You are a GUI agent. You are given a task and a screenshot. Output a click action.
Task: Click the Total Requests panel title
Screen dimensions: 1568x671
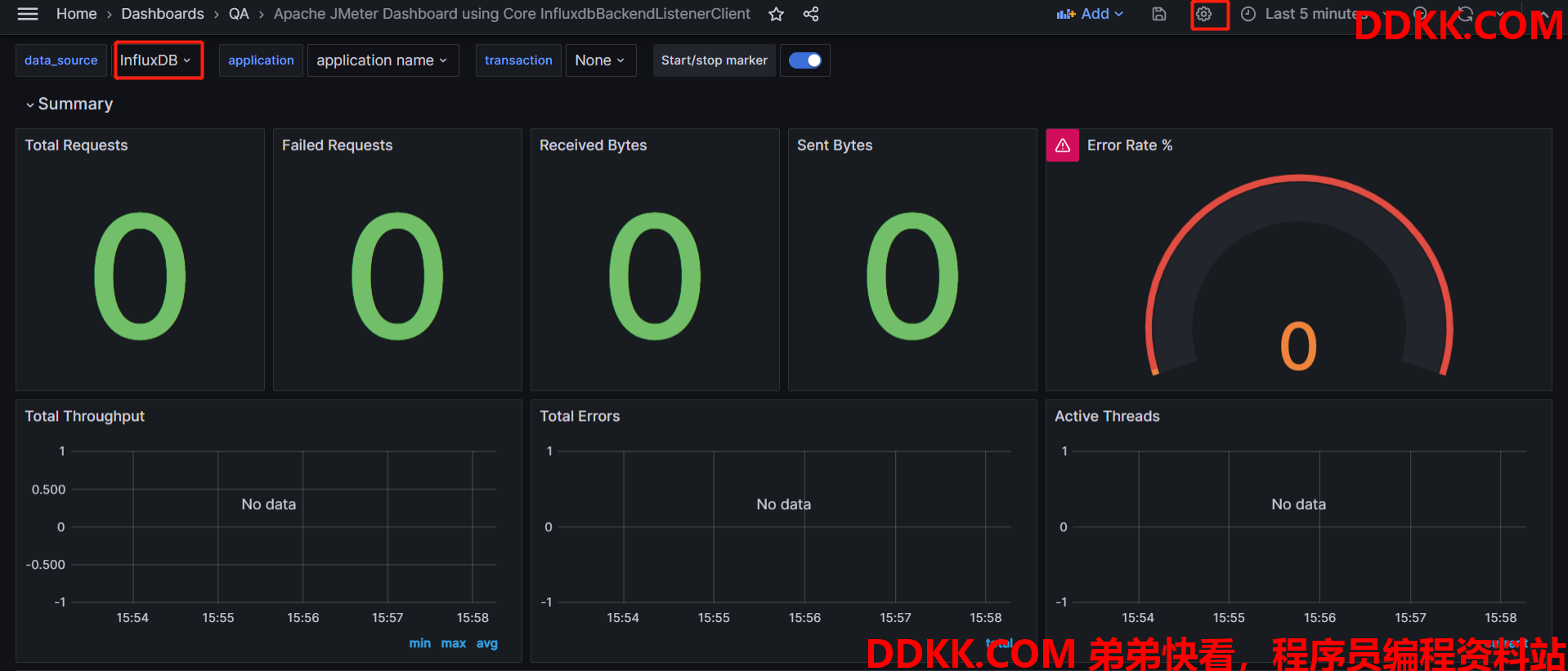[76, 145]
